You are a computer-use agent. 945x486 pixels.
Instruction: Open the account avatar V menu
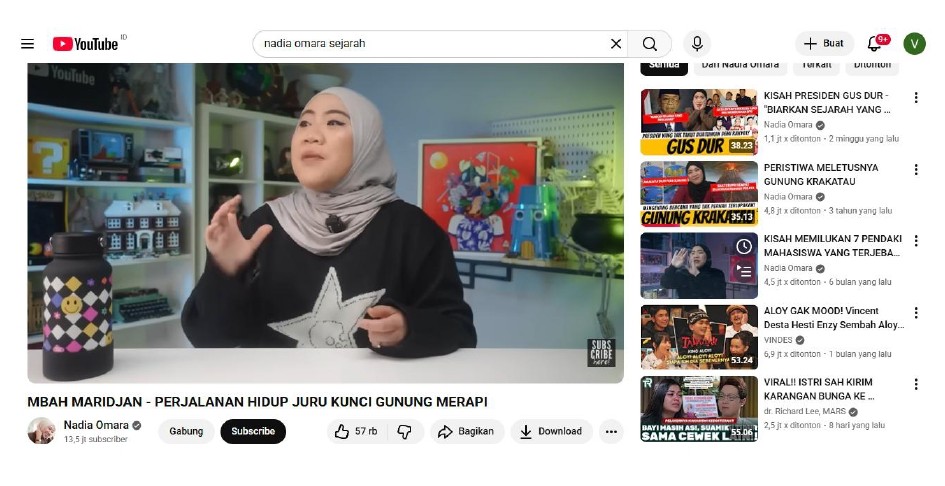tap(914, 43)
